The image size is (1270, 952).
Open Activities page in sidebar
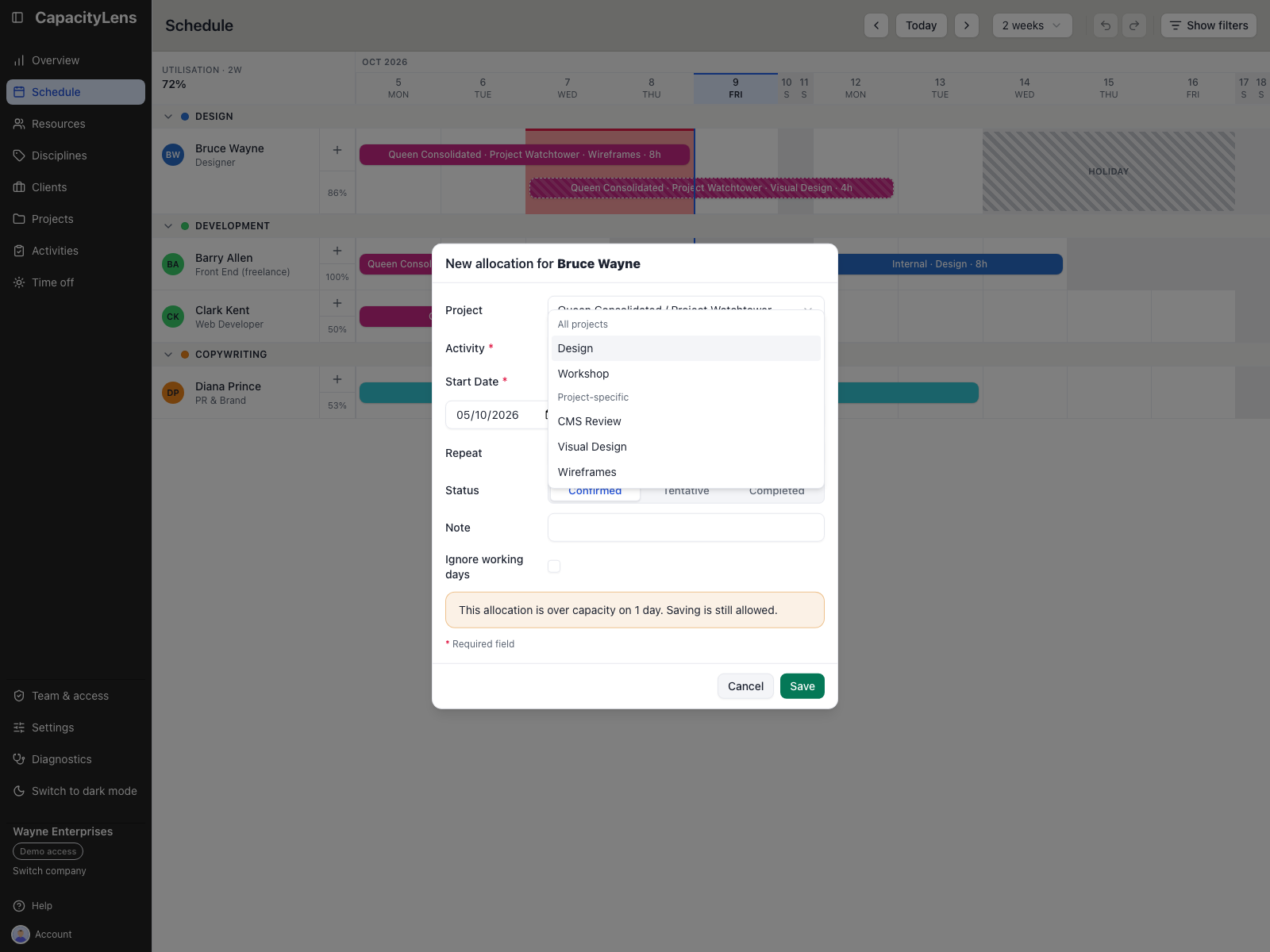point(75,251)
